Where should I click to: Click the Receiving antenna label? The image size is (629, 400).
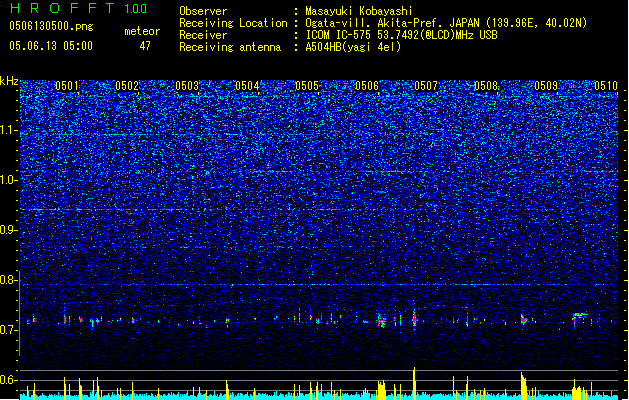click(x=230, y=47)
